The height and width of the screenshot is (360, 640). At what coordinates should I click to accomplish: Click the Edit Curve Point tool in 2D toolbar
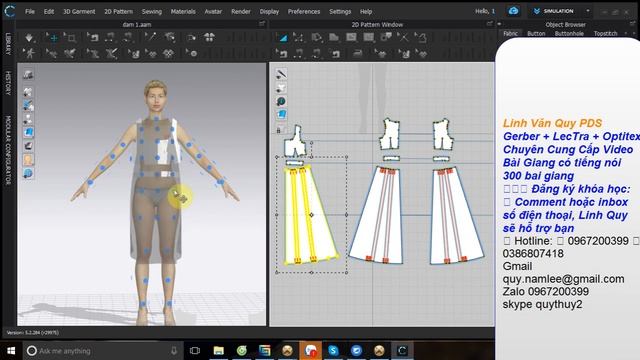(x=298, y=38)
